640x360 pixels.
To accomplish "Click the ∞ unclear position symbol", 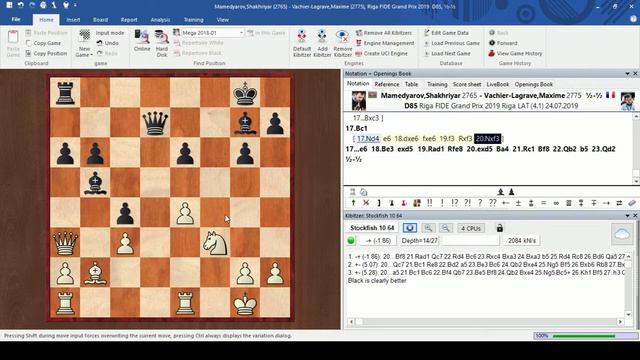I will point(556,203).
